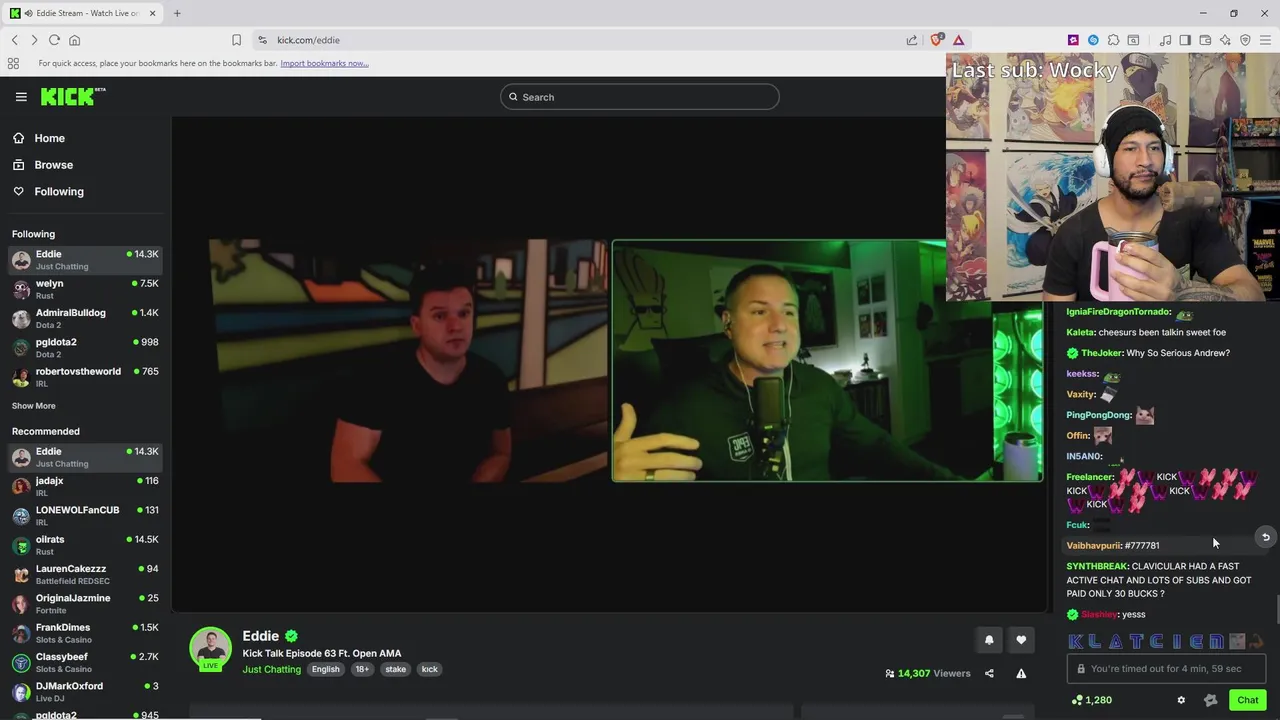Open welyn's Rust channel in Following
Image resolution: width=1280 pixels, height=720 pixels.
(85, 289)
